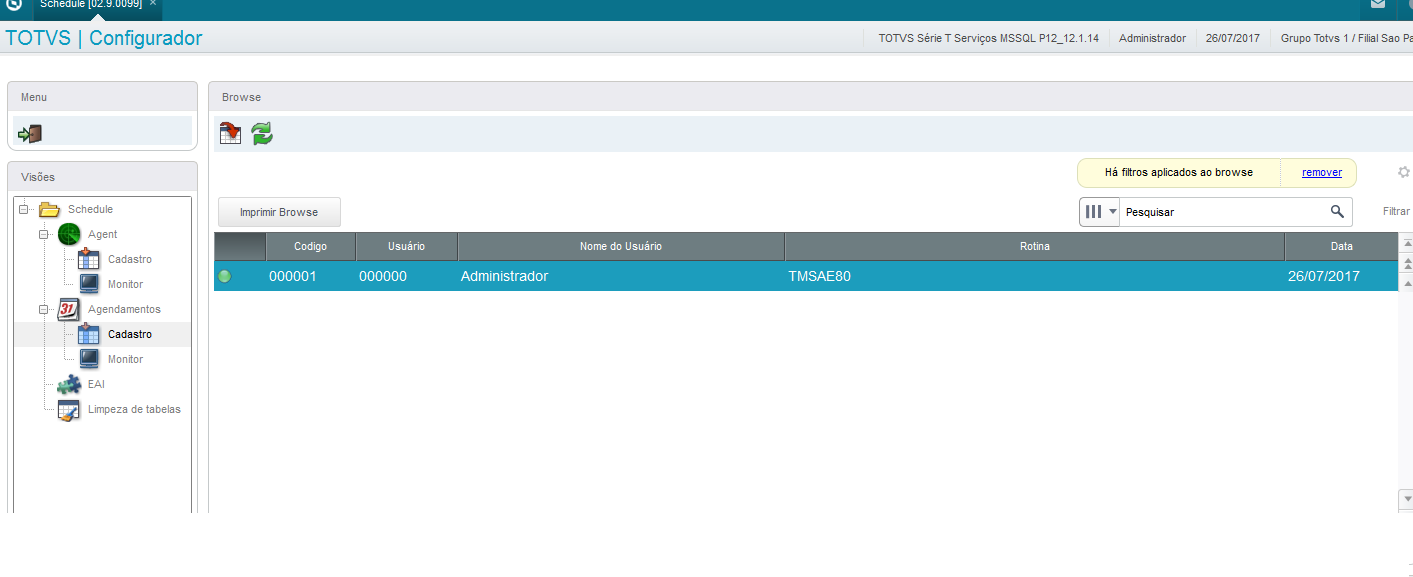Click the Imprimir Browse button
This screenshot has height=577, width=1413.
(x=279, y=212)
